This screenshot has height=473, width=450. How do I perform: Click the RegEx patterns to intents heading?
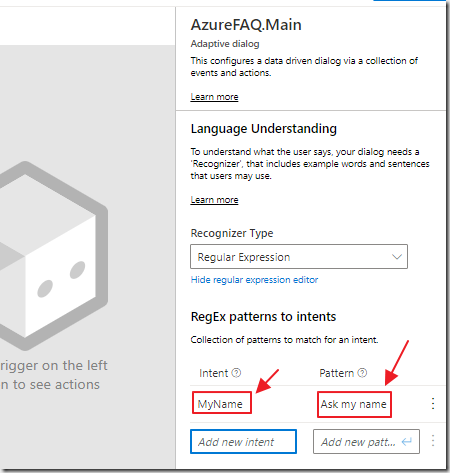(x=263, y=317)
